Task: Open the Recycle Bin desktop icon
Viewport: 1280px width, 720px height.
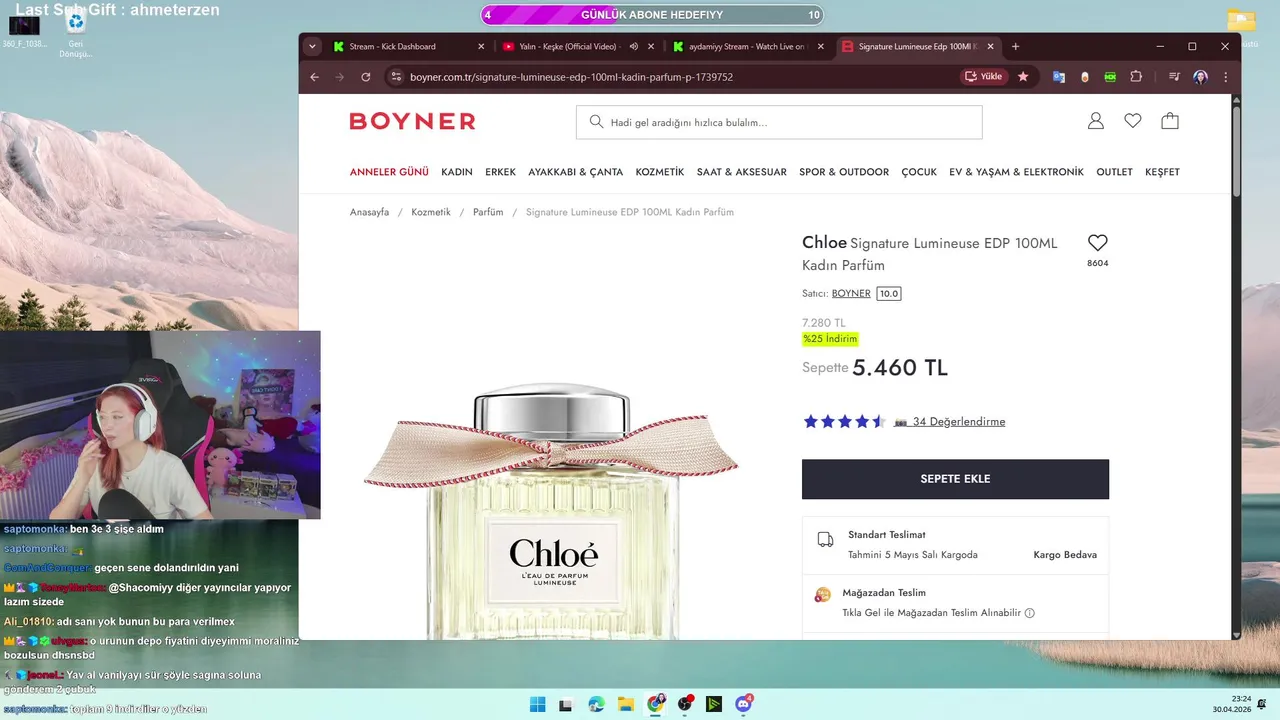Action: pos(75,32)
